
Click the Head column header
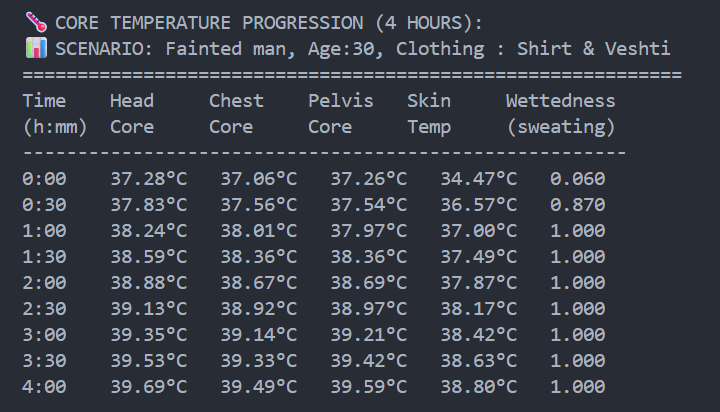click(132, 100)
